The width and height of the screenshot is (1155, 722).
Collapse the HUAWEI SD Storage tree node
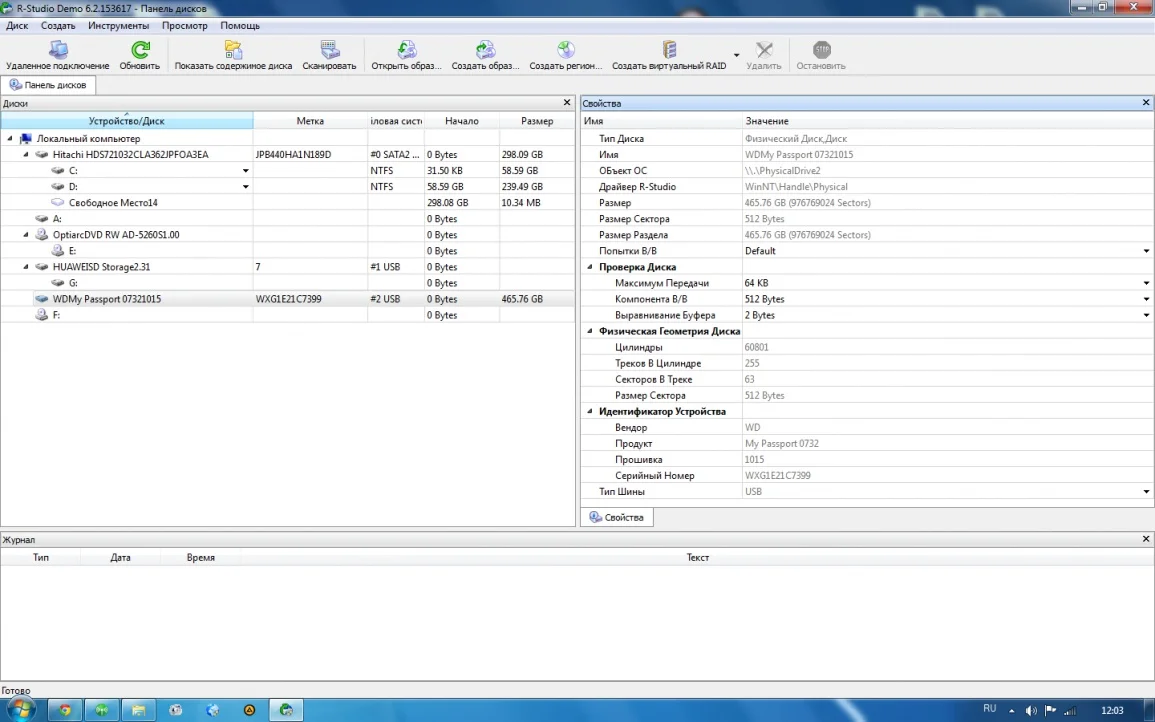[x=27, y=267]
